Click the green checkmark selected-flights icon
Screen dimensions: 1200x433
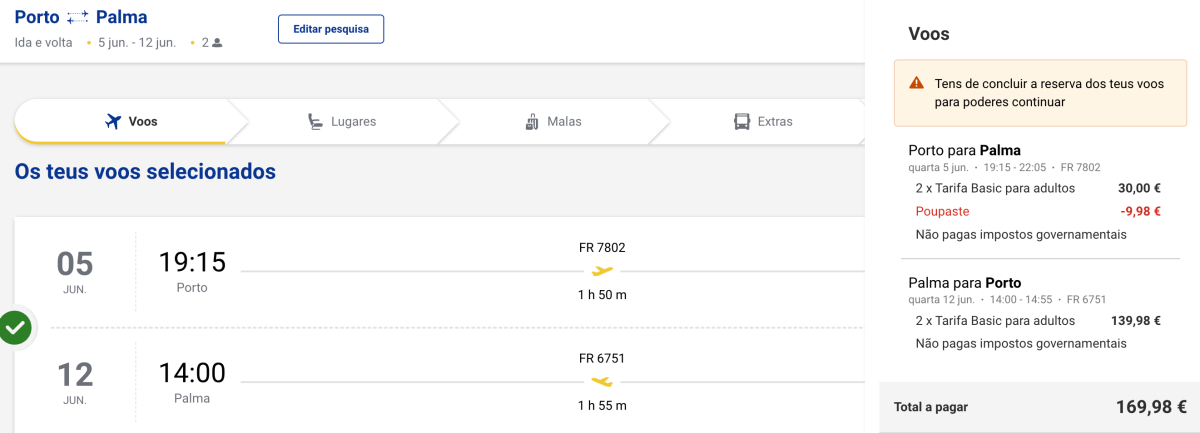click(15, 327)
